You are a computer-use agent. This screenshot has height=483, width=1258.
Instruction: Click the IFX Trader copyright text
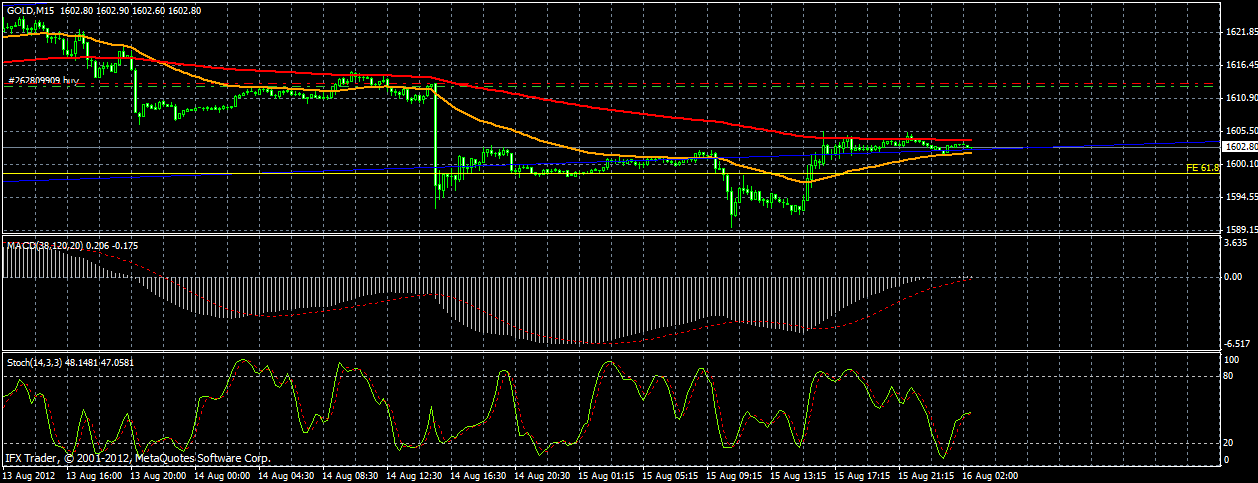click(x=137, y=458)
